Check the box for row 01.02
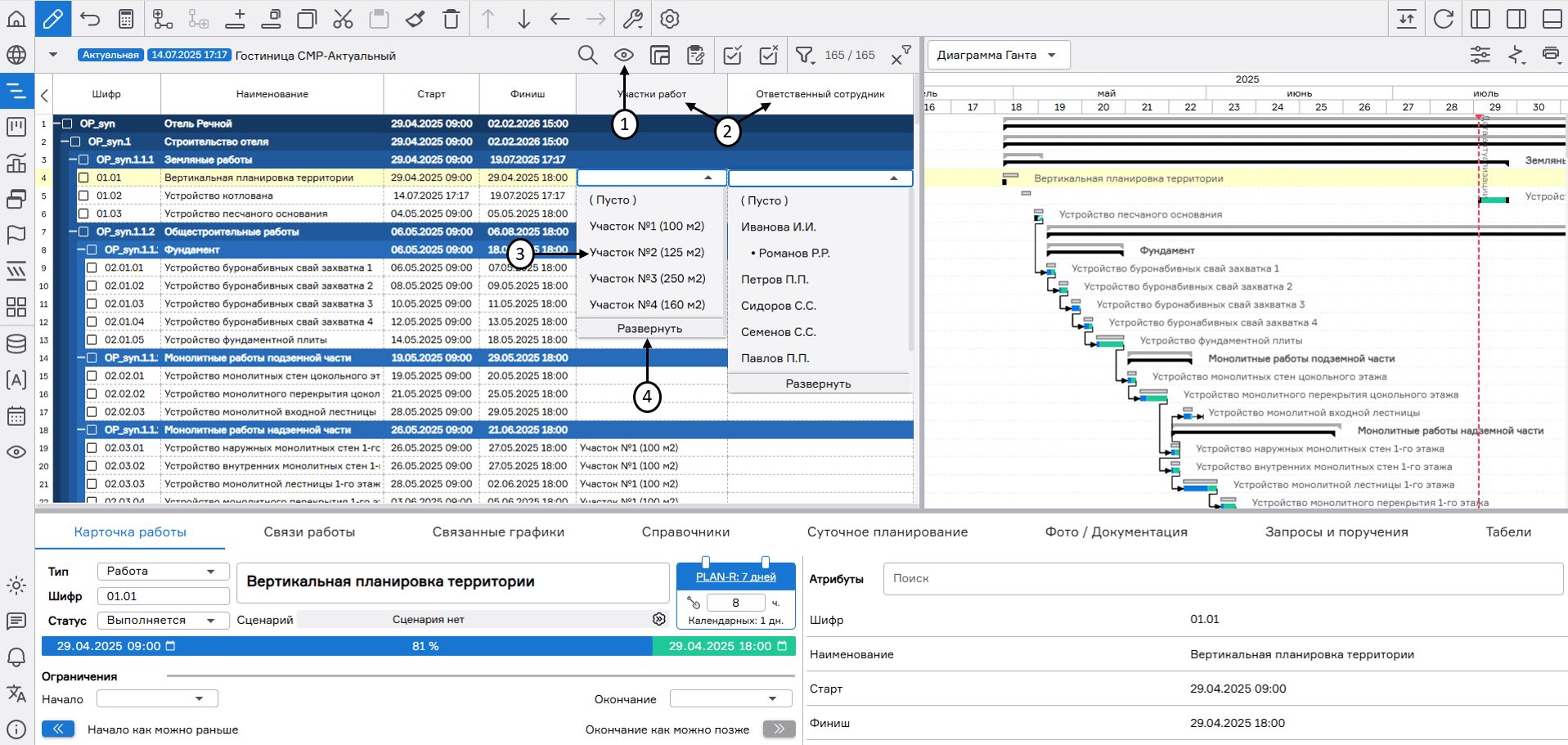This screenshot has height=745, width=1568. (x=83, y=195)
